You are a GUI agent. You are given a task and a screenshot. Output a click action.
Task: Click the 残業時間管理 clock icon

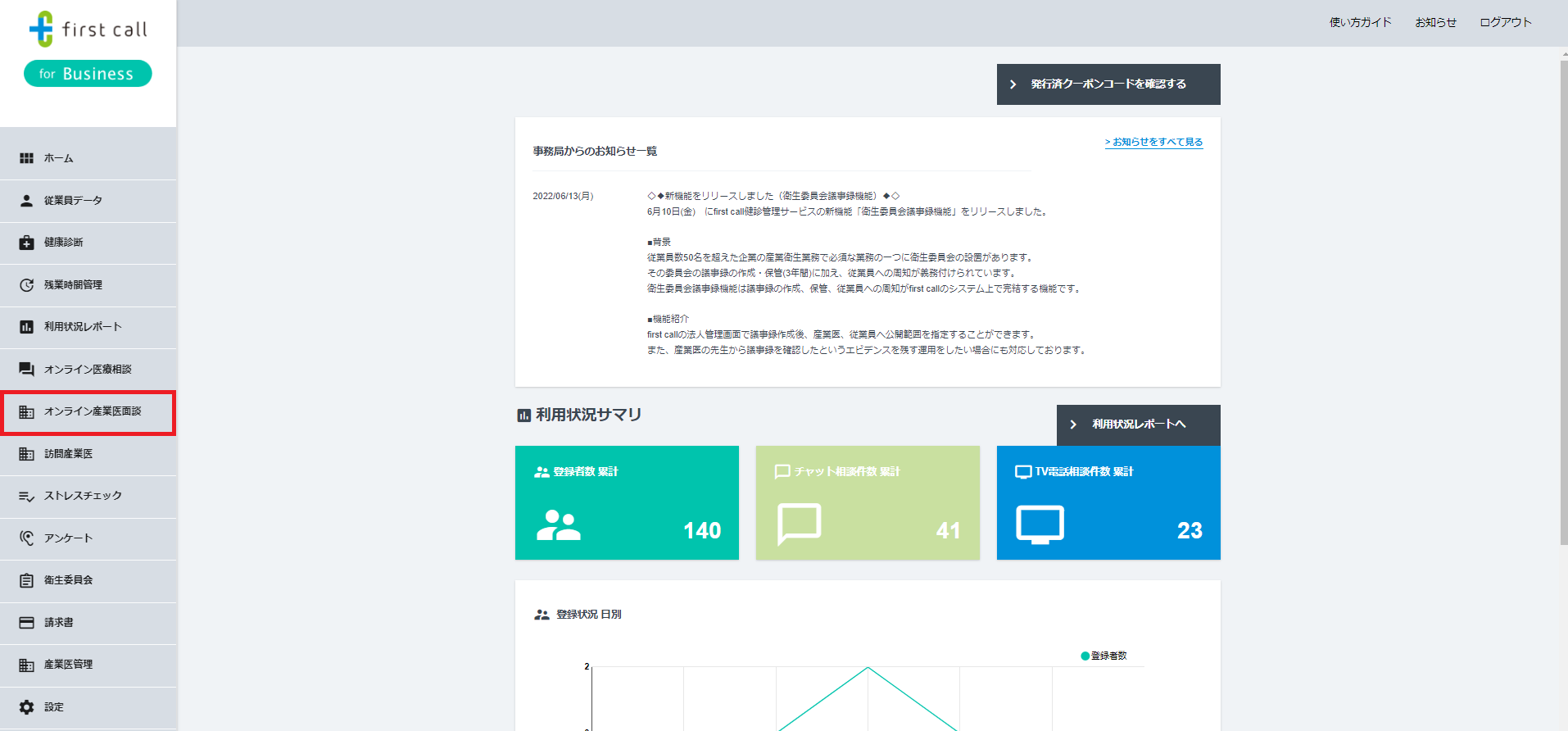coord(27,285)
